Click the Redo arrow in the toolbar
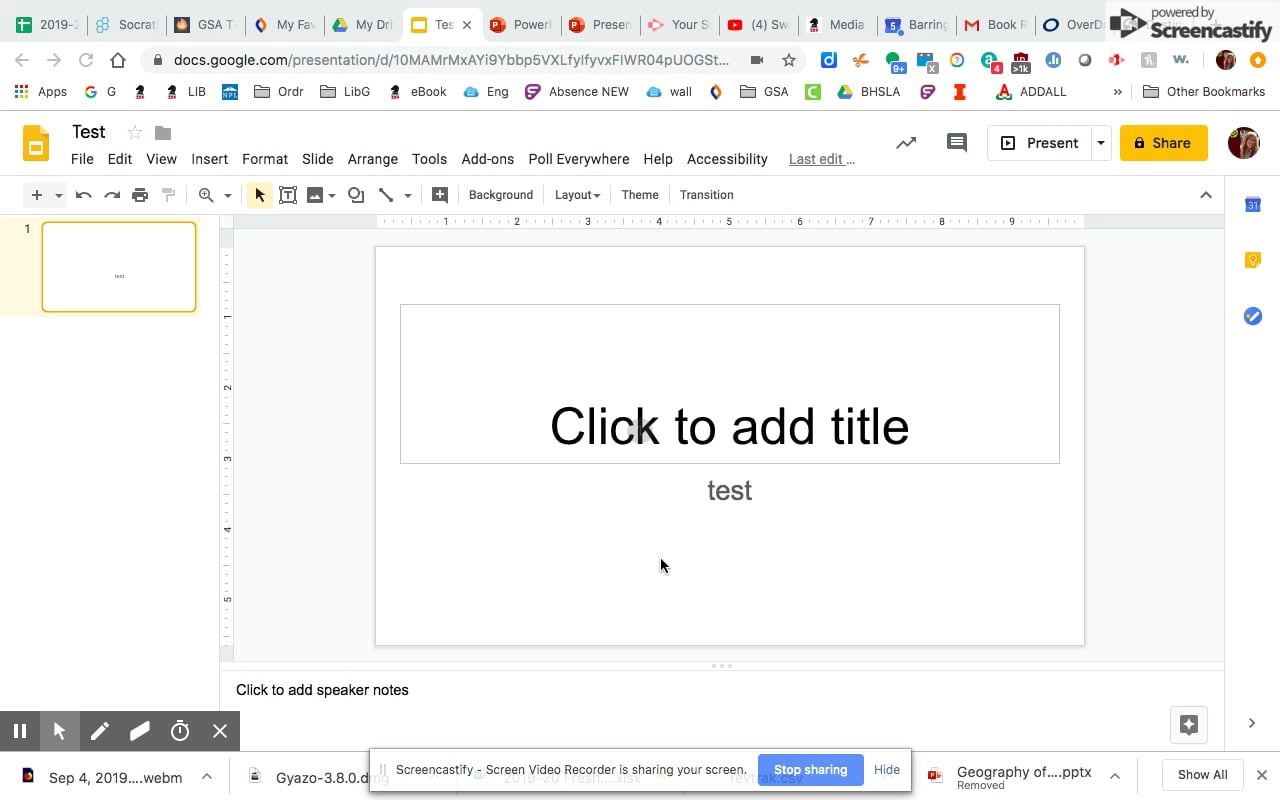Image resolution: width=1280 pixels, height=800 pixels. [x=112, y=195]
